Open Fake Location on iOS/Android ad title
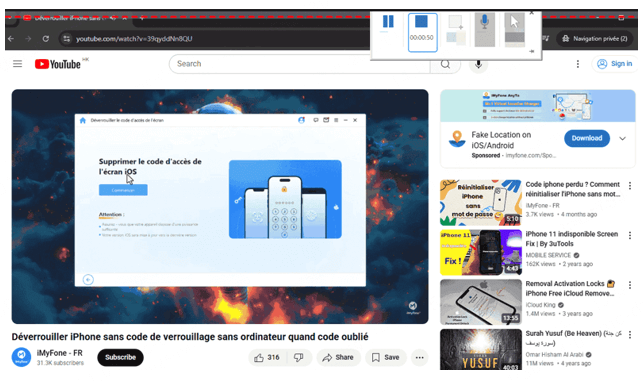 click(x=501, y=140)
